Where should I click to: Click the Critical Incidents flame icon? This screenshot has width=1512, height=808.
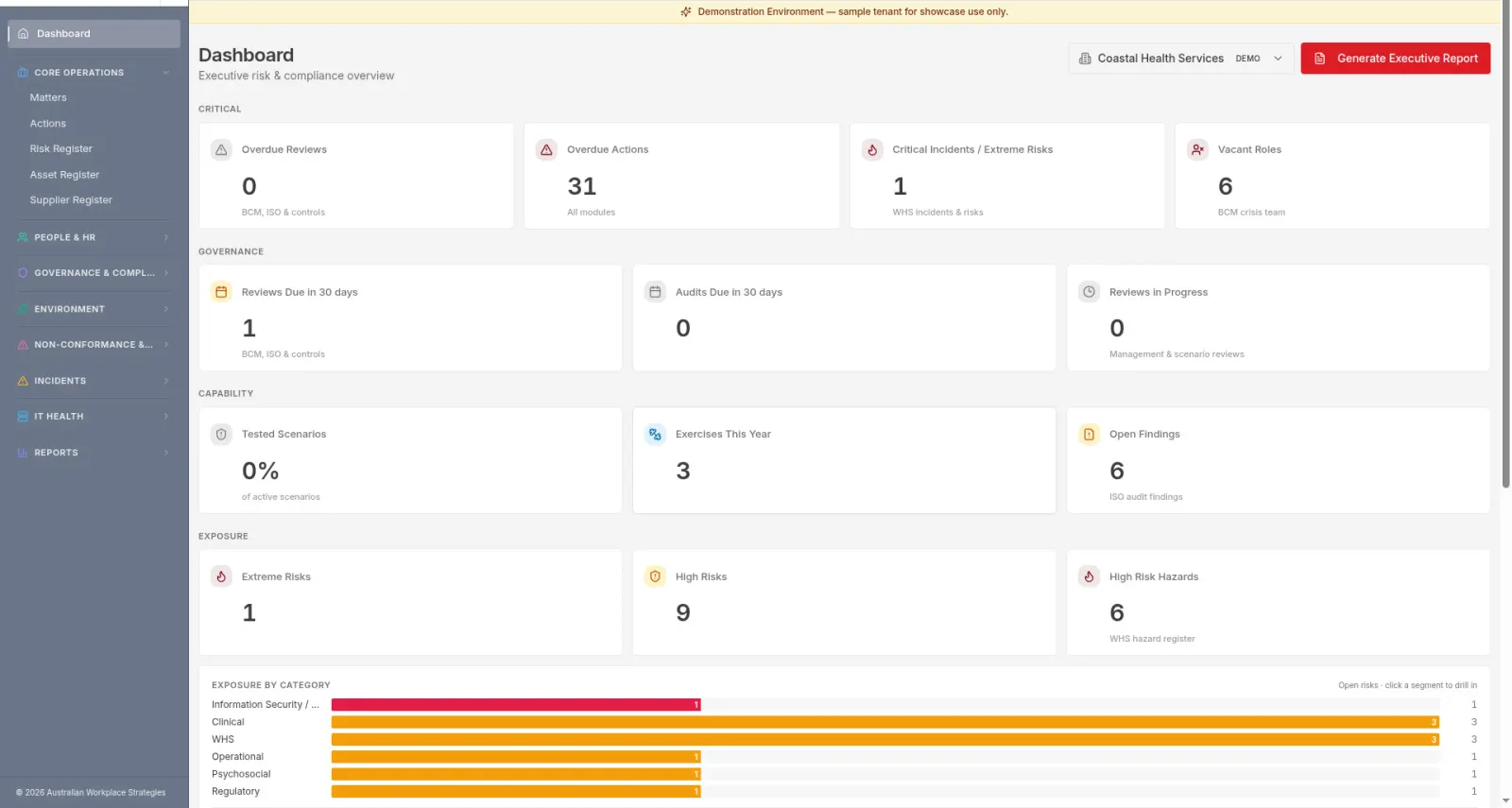coord(872,149)
